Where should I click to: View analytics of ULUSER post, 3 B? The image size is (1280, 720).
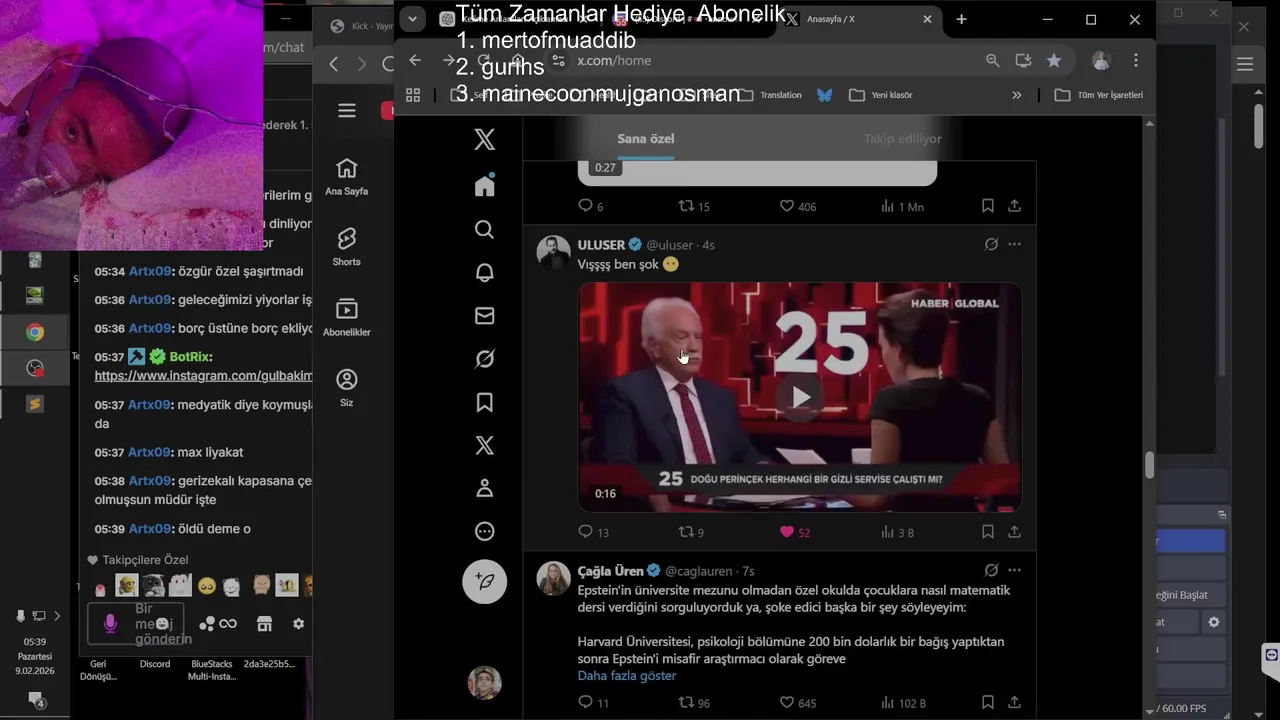pos(897,532)
